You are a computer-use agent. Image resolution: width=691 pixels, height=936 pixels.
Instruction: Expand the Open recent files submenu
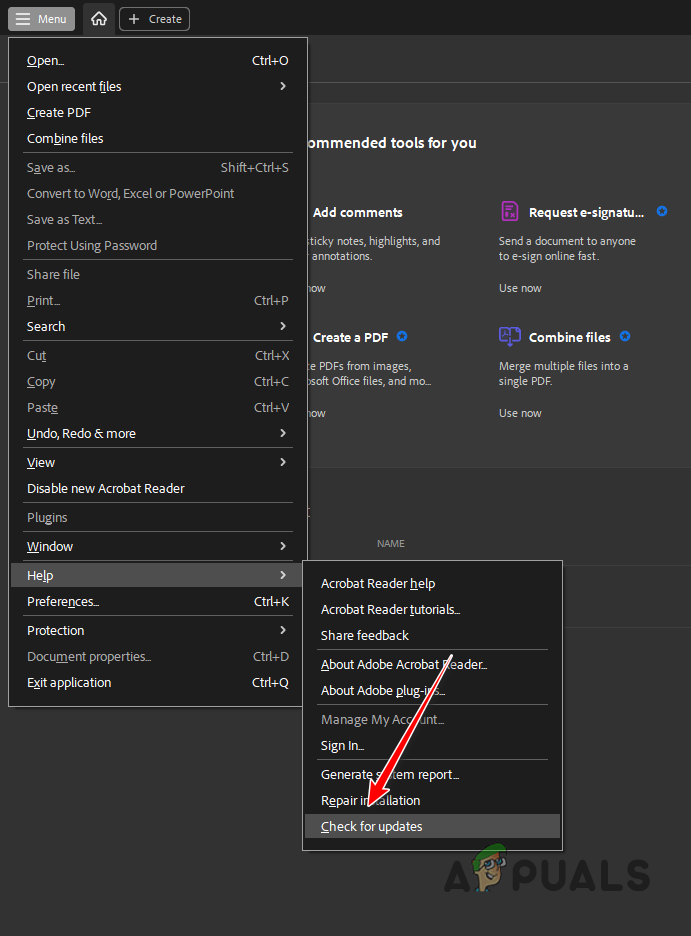pos(158,87)
